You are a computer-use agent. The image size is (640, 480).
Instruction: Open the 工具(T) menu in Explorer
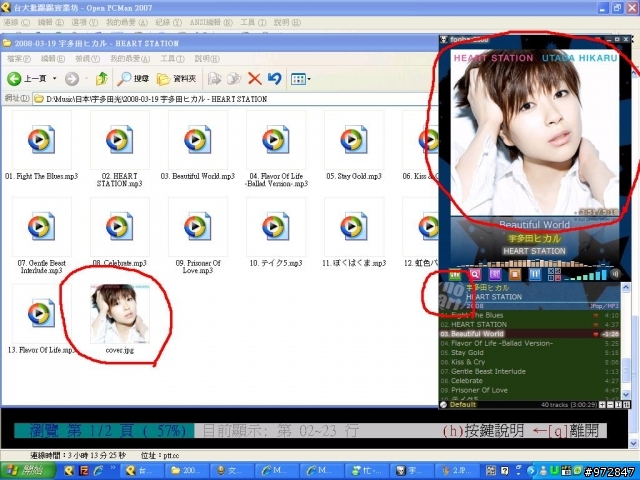pos(172,59)
